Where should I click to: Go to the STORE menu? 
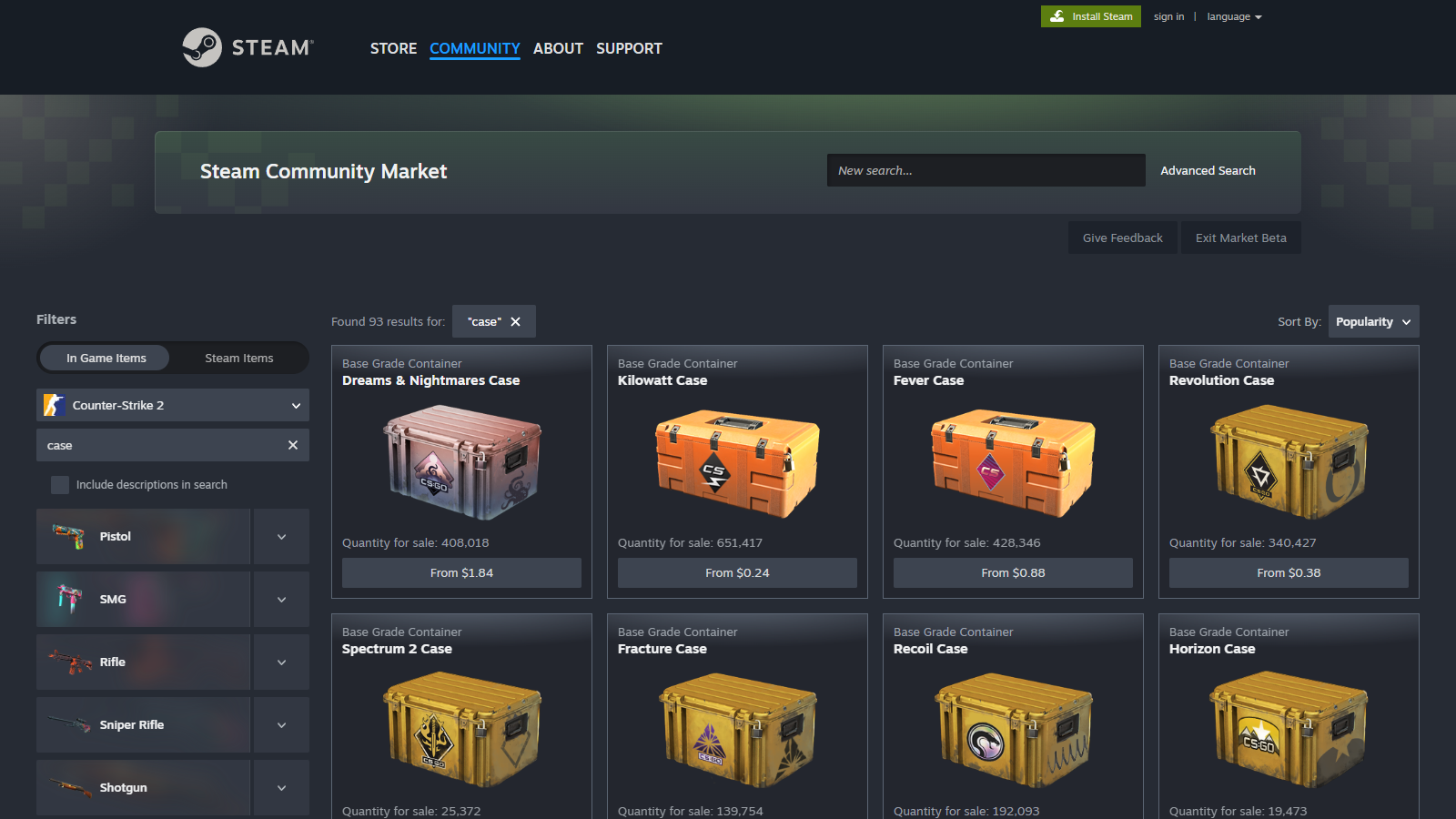(393, 48)
